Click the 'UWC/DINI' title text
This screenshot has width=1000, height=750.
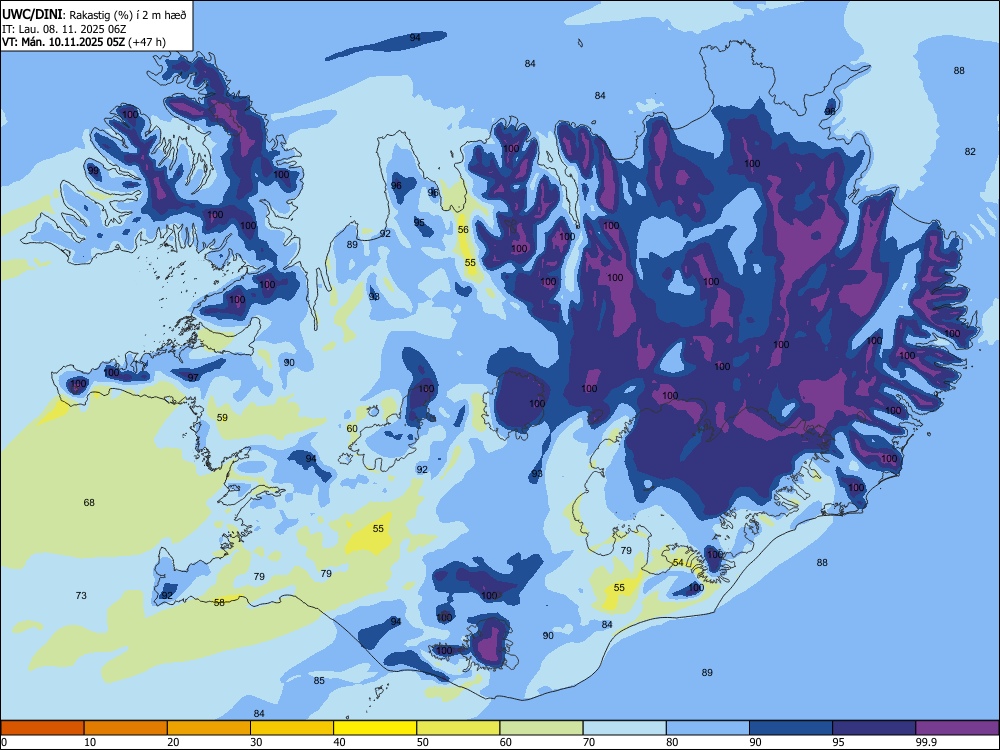32,15
